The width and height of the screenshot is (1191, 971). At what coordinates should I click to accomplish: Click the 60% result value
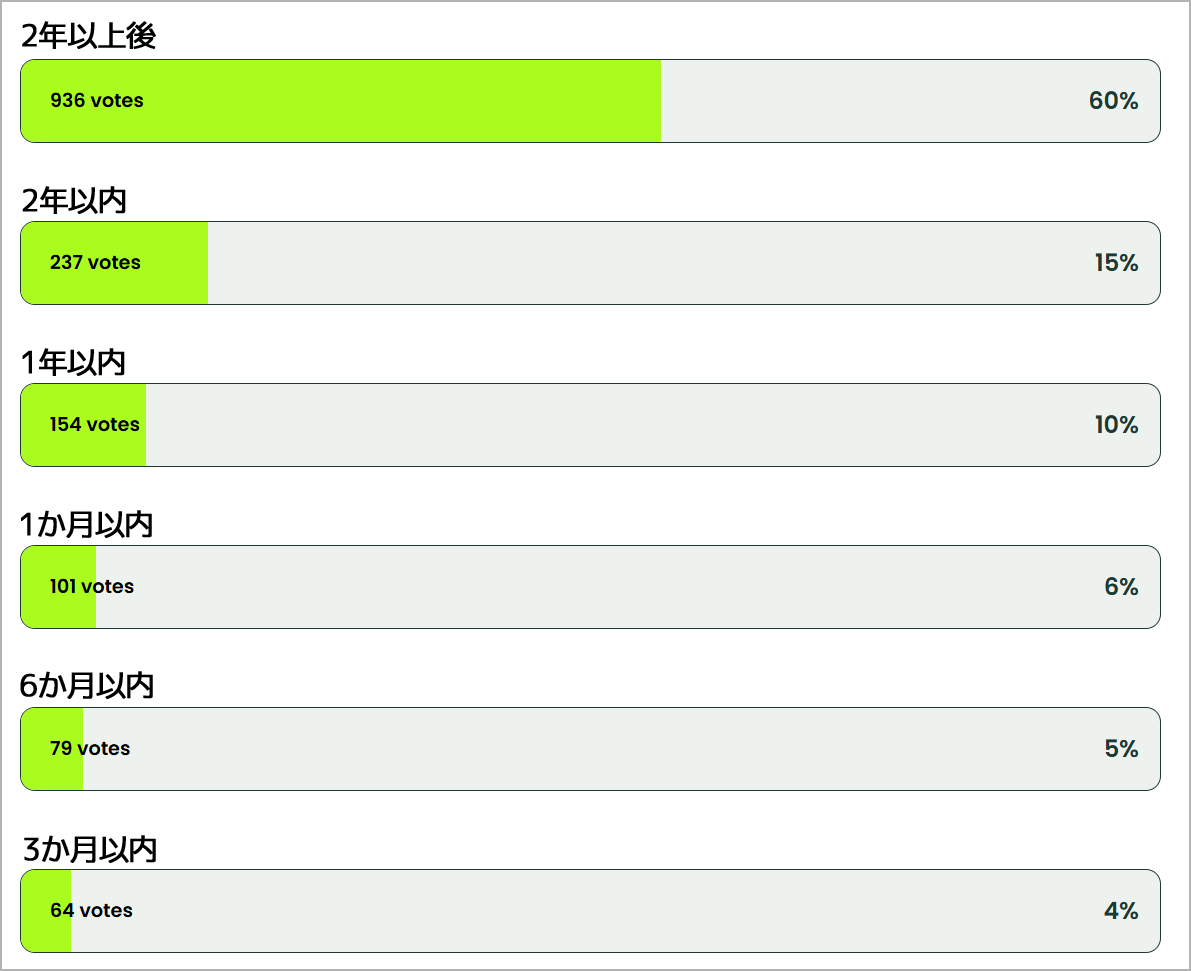click(1113, 100)
